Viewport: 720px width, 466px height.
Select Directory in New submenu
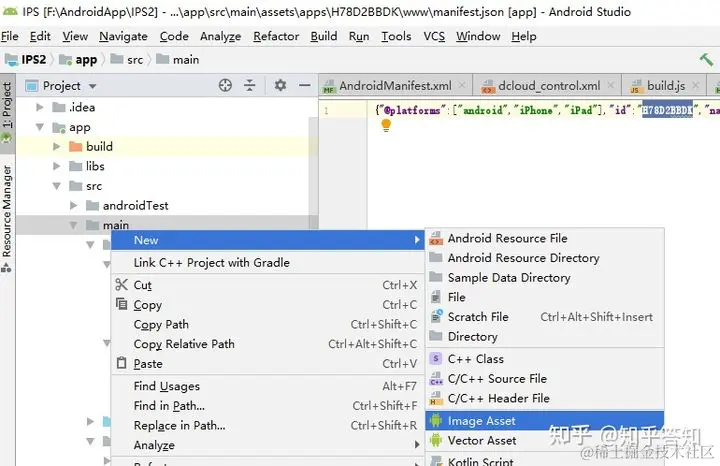[x=545, y=337]
